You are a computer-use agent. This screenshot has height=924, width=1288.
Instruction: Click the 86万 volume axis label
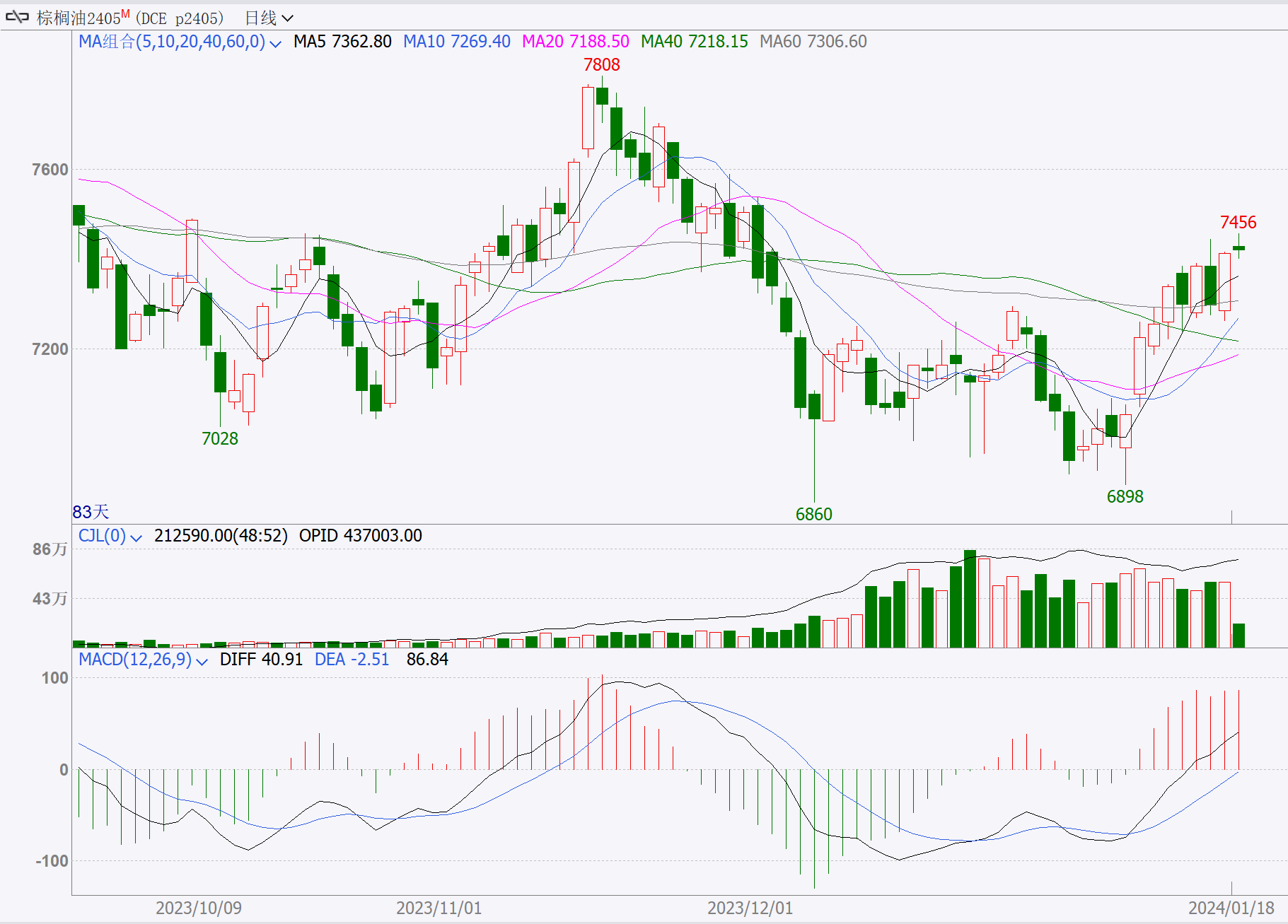click(x=50, y=549)
